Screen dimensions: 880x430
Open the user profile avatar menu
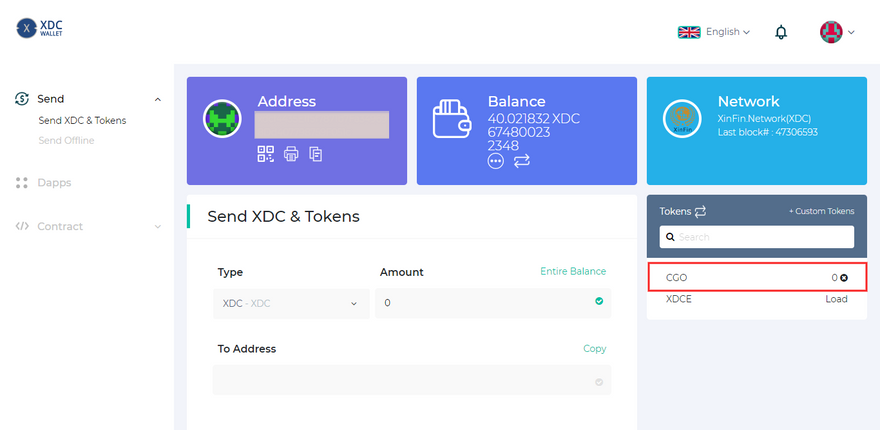(837, 32)
